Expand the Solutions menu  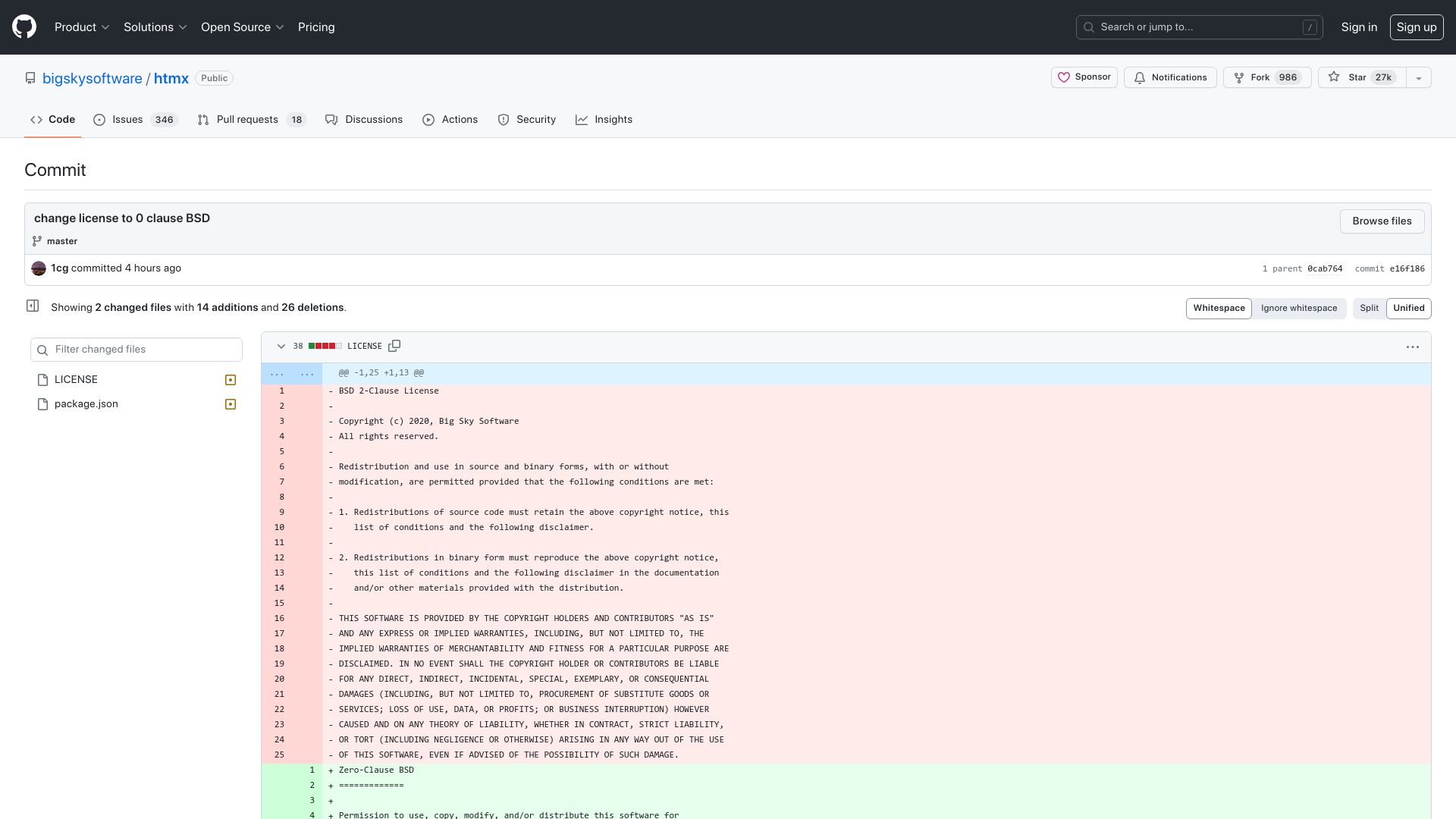tap(155, 27)
